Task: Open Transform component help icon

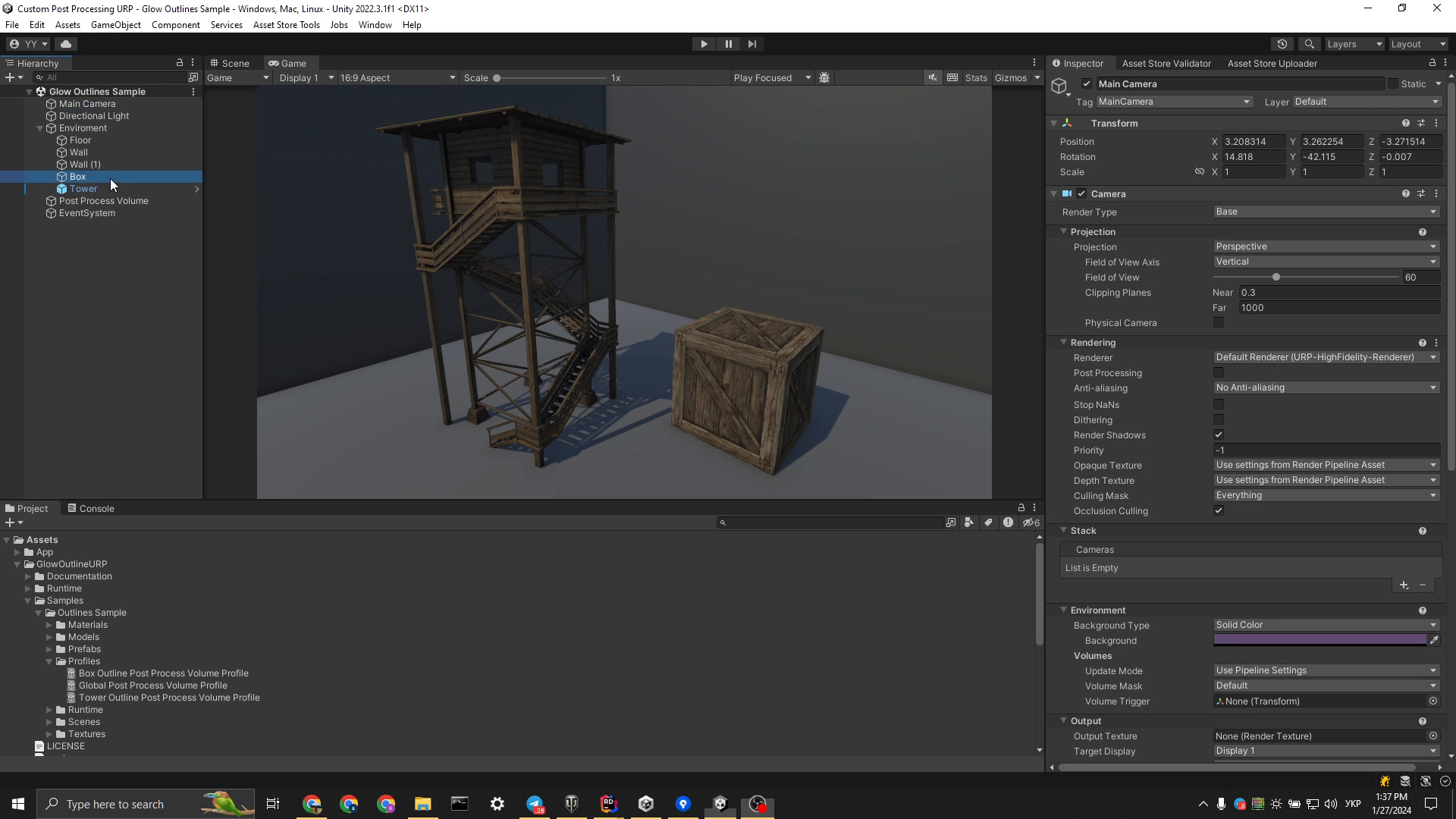Action: 1406,124
